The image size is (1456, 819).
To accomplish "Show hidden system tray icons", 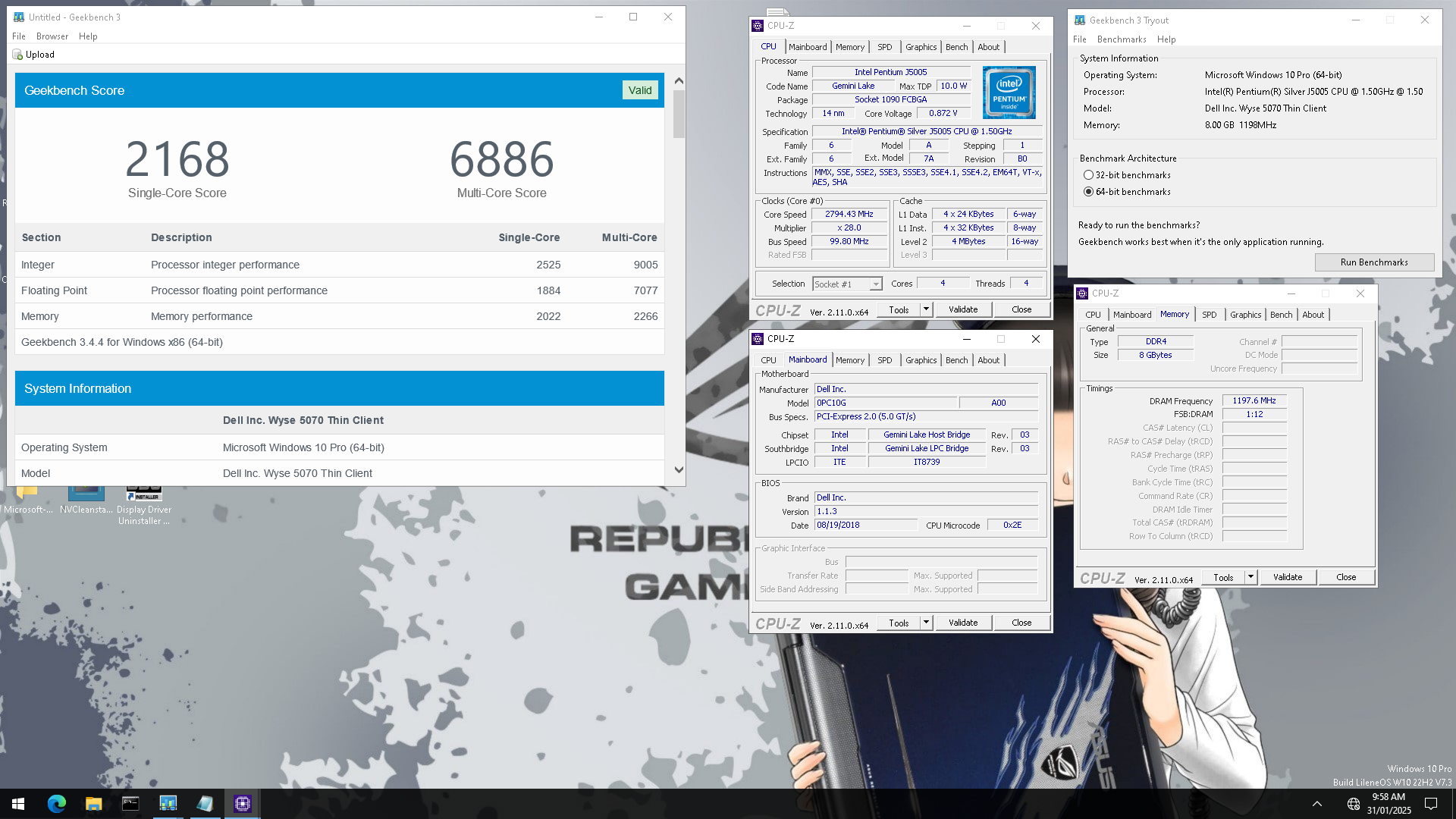I will click(1317, 804).
